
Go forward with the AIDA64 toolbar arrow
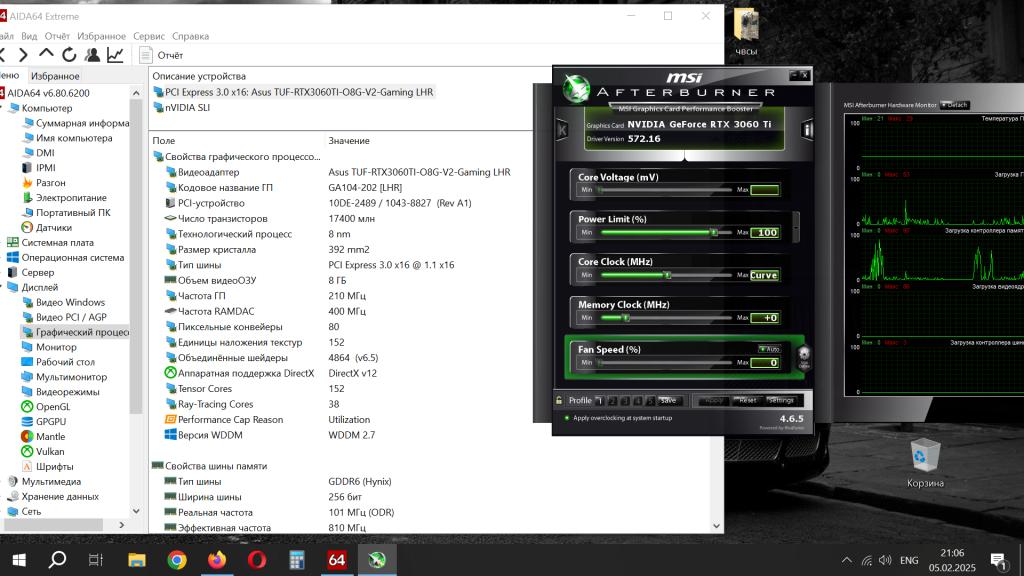point(24,56)
